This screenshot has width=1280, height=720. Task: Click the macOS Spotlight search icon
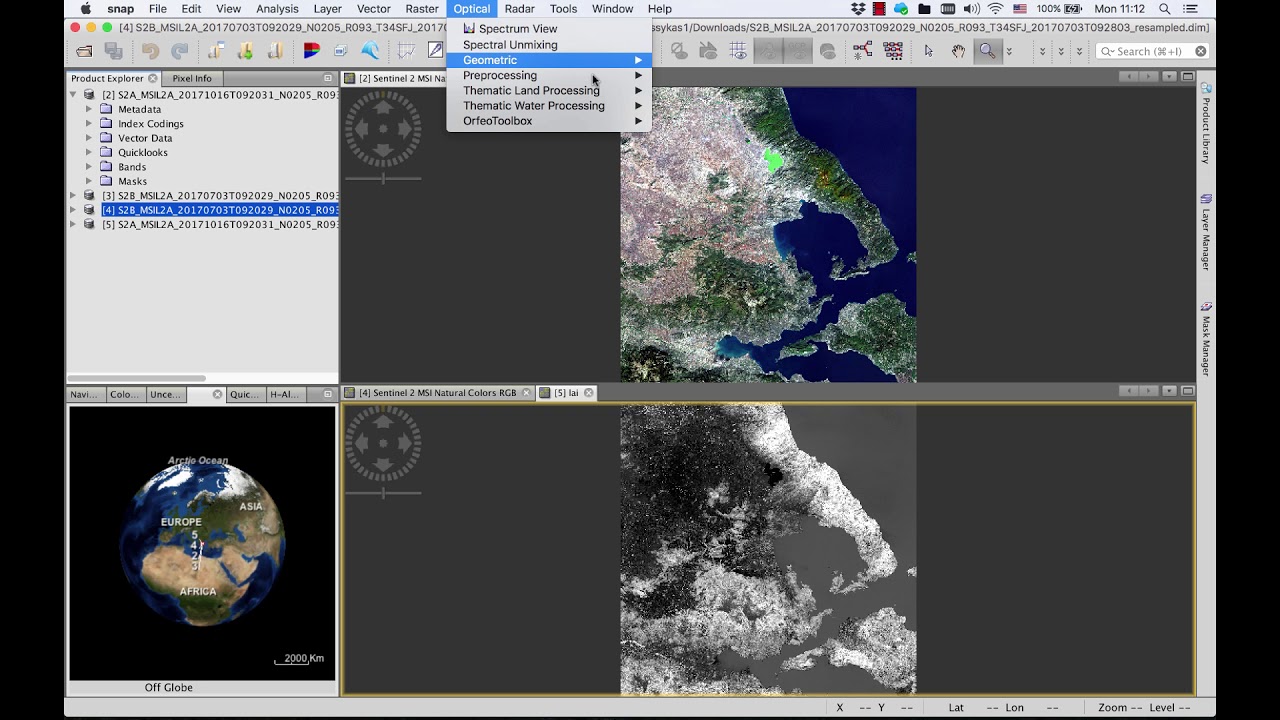(1164, 9)
